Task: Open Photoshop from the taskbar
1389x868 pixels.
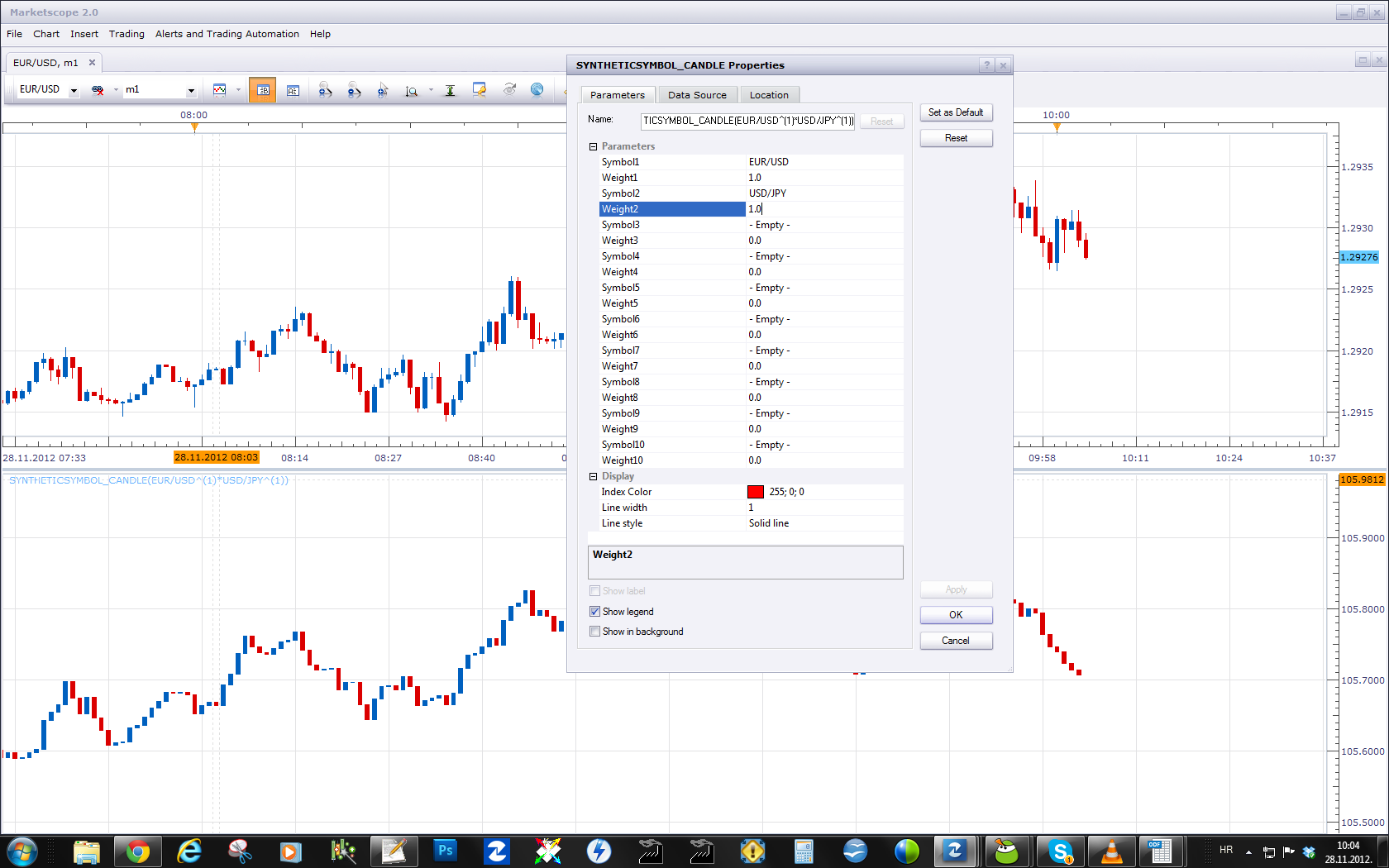Action: pyautogui.click(x=446, y=851)
